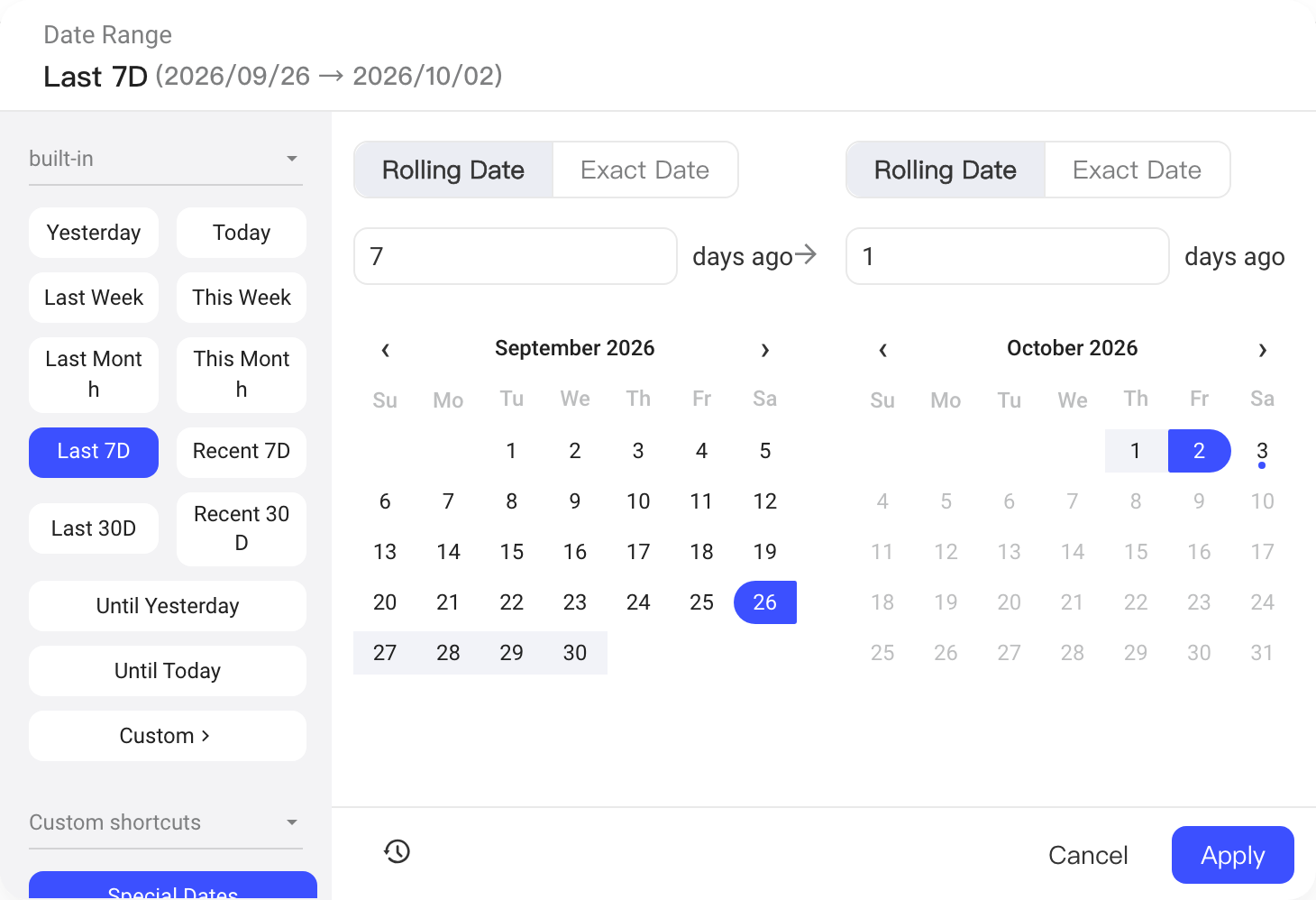Choose the Last Week preset
Viewport: 1316px width, 900px height.
pos(94,298)
